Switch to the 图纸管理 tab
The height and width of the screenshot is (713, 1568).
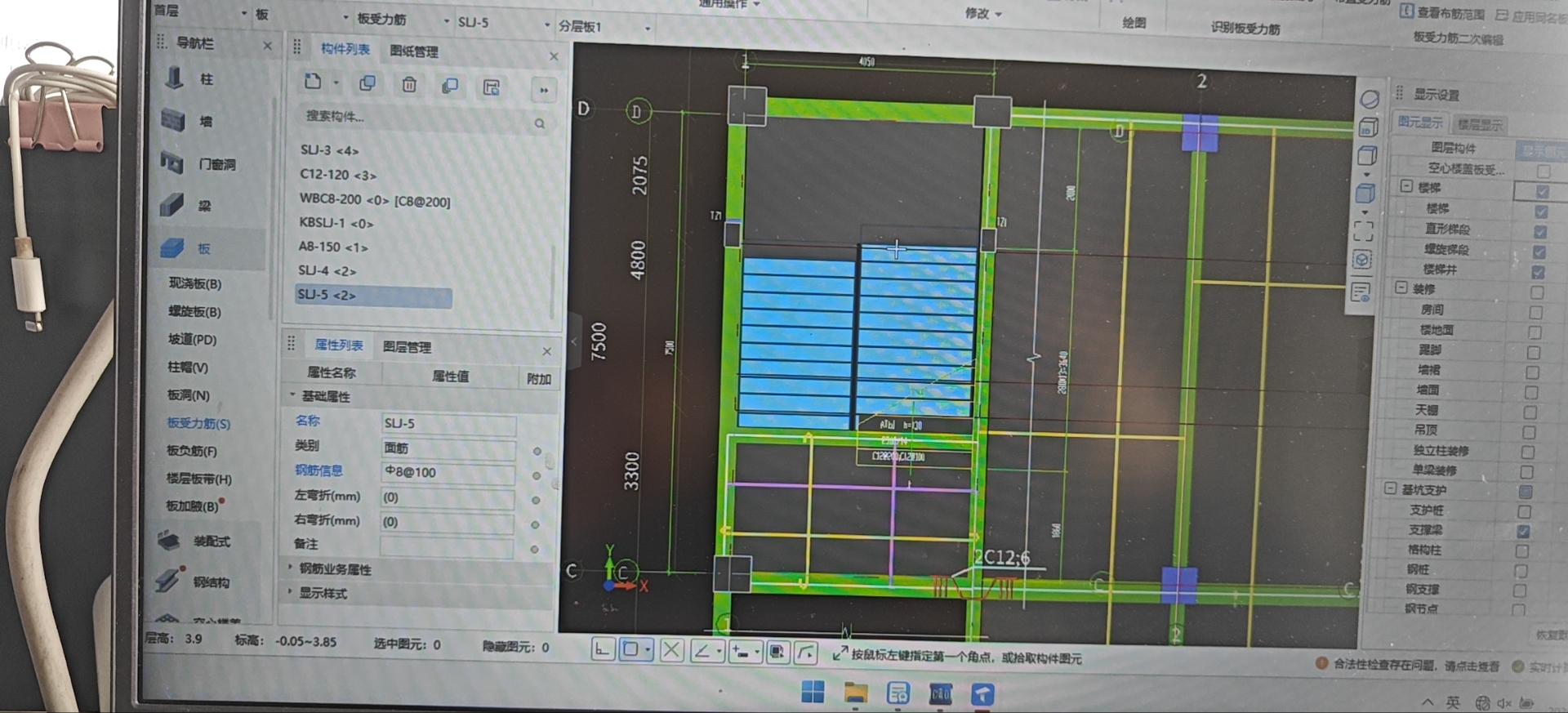(414, 51)
